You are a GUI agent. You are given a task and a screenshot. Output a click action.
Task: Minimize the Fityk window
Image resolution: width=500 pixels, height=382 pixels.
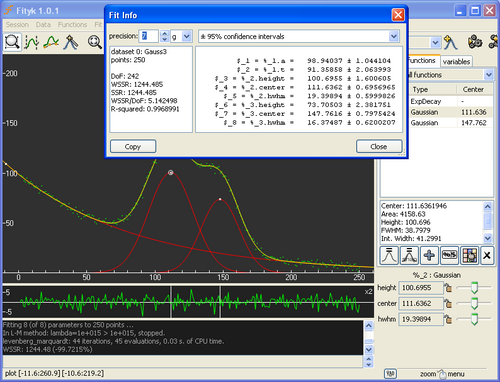tap(460, 11)
